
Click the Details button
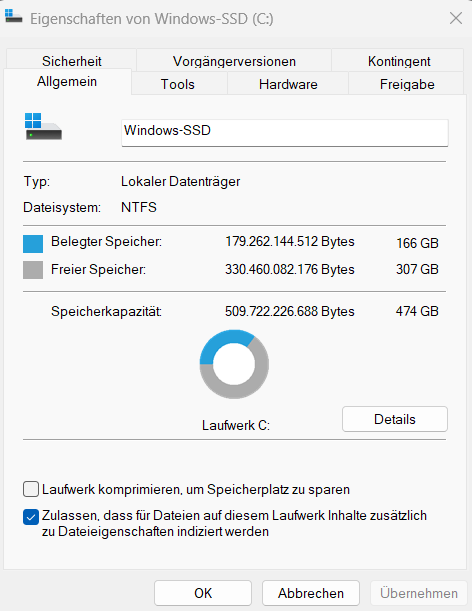[x=395, y=419]
